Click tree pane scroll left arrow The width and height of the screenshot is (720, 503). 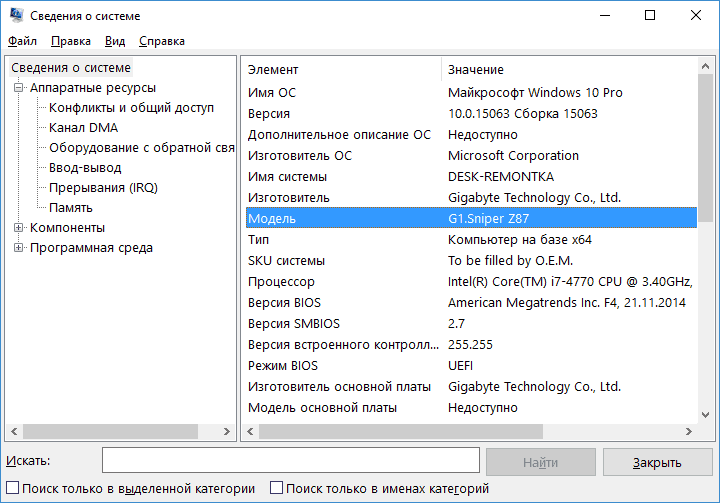coord(14,431)
